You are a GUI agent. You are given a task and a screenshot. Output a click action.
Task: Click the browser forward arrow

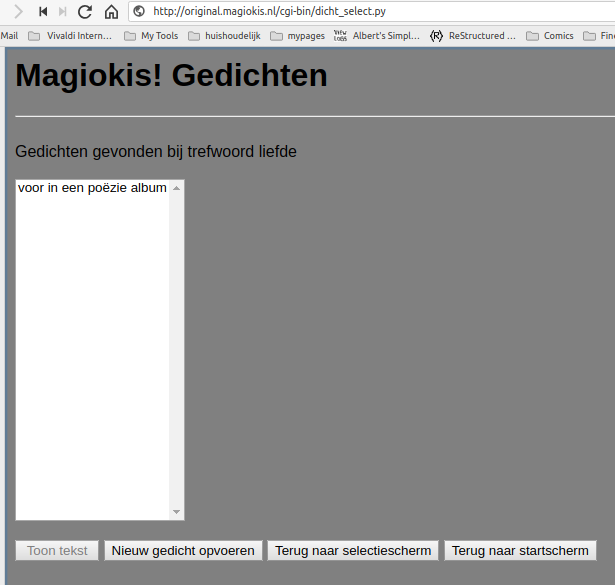point(18,12)
